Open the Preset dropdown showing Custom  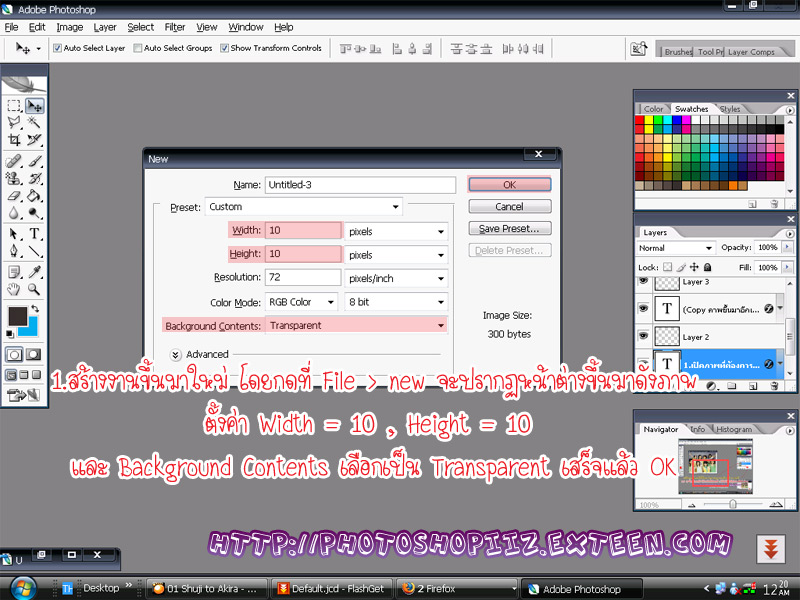304,207
